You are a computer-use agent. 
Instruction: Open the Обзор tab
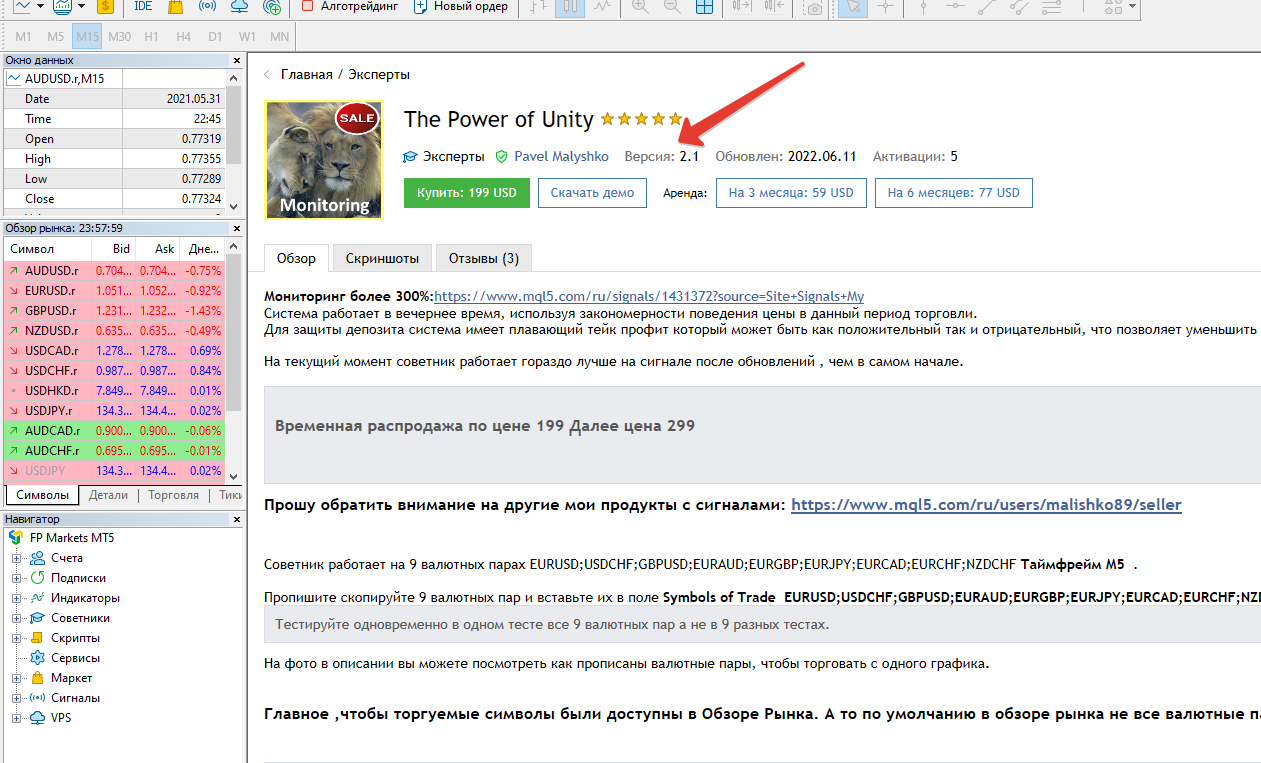(x=296, y=258)
